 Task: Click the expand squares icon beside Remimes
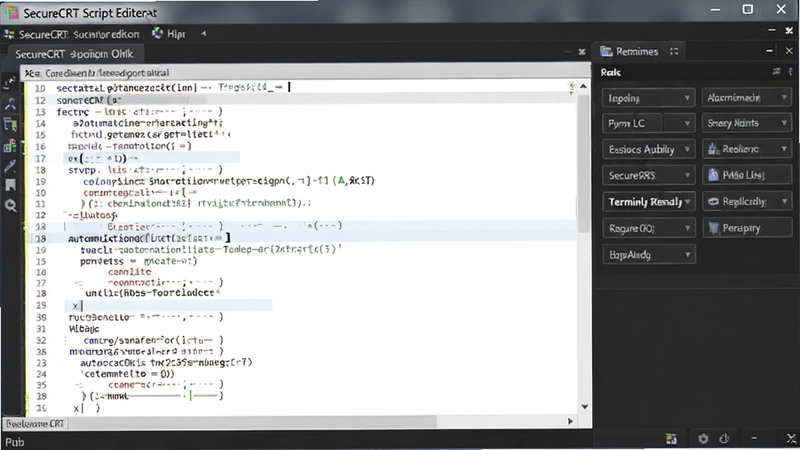pyautogui.click(x=674, y=52)
